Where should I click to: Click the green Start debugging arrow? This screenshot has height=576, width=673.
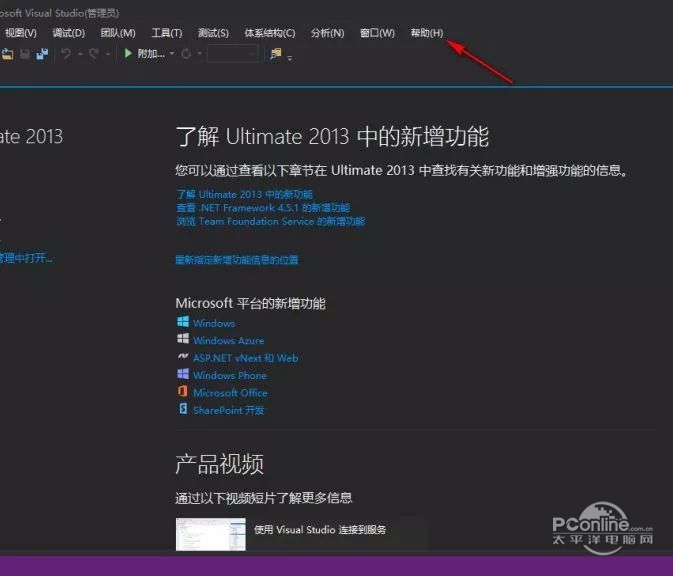[x=127, y=54]
